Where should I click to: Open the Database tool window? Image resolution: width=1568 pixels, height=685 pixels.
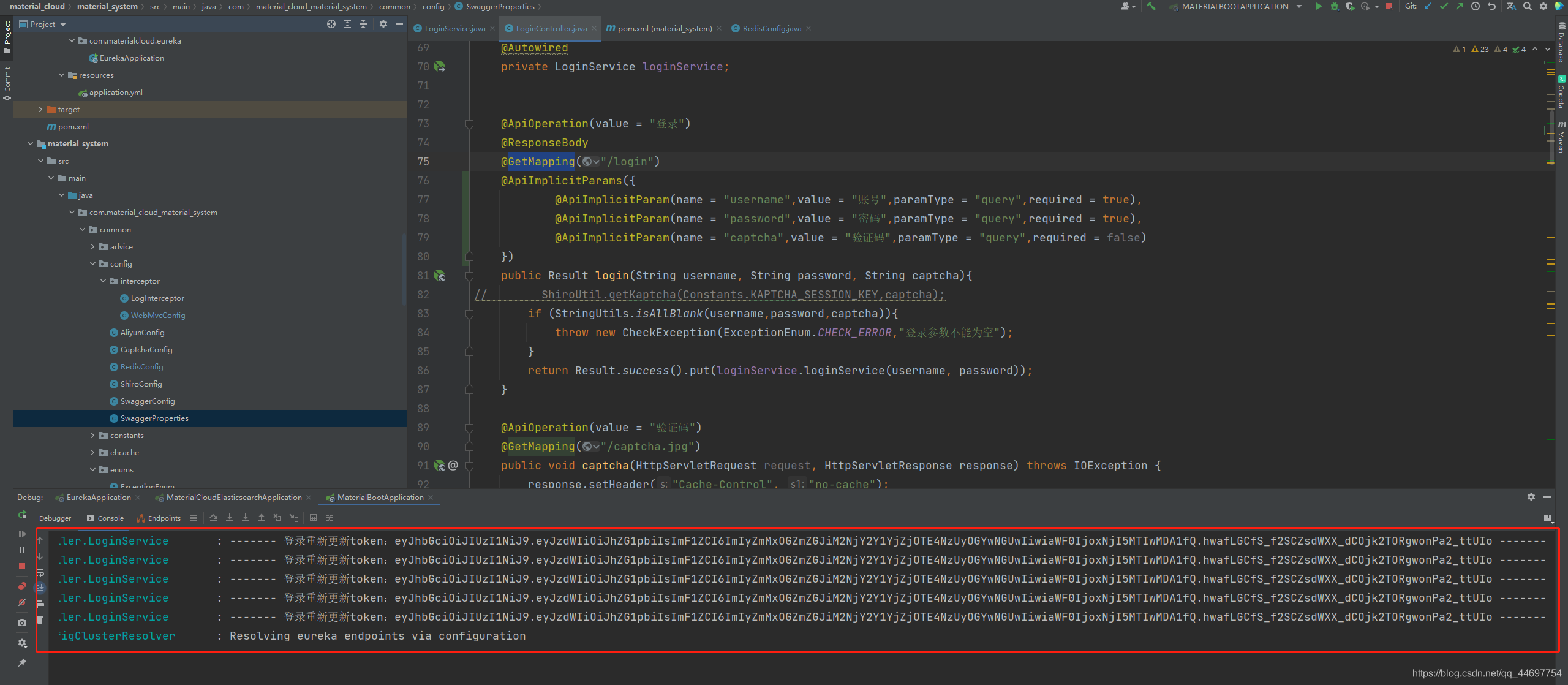click(x=1561, y=42)
